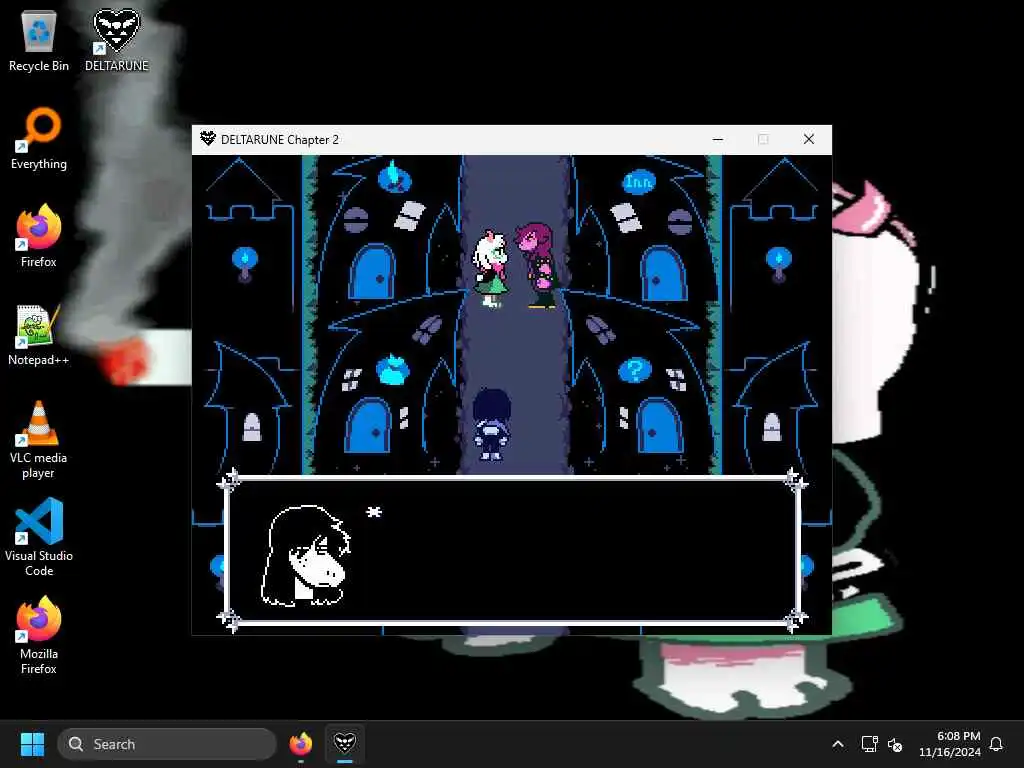The image size is (1024, 768).
Task: Select the DELTARUNE desktop shortcut
Action: 116,40
